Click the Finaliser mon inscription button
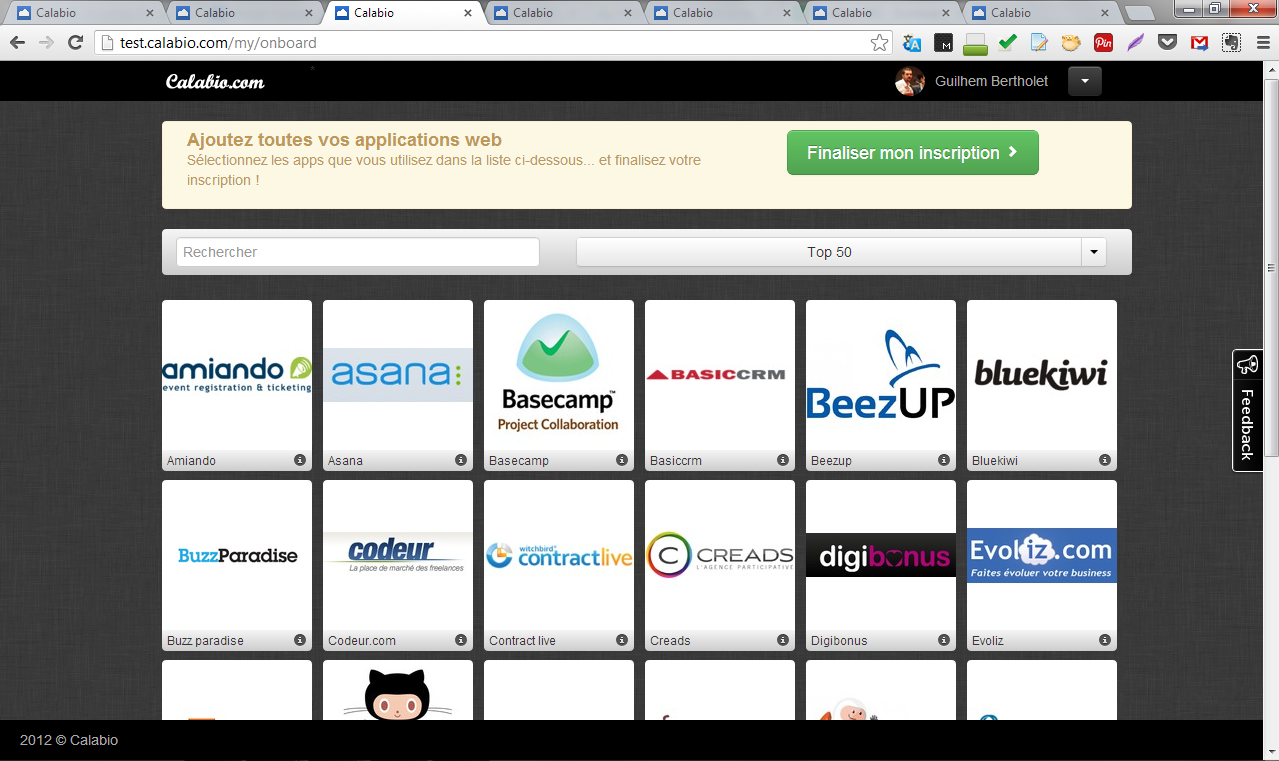 (912, 153)
